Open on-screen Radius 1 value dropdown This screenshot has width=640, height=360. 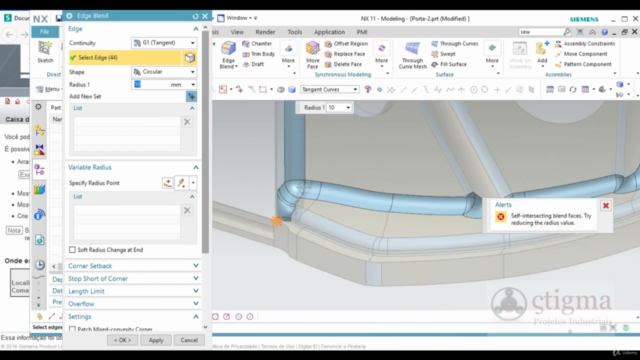pos(348,108)
